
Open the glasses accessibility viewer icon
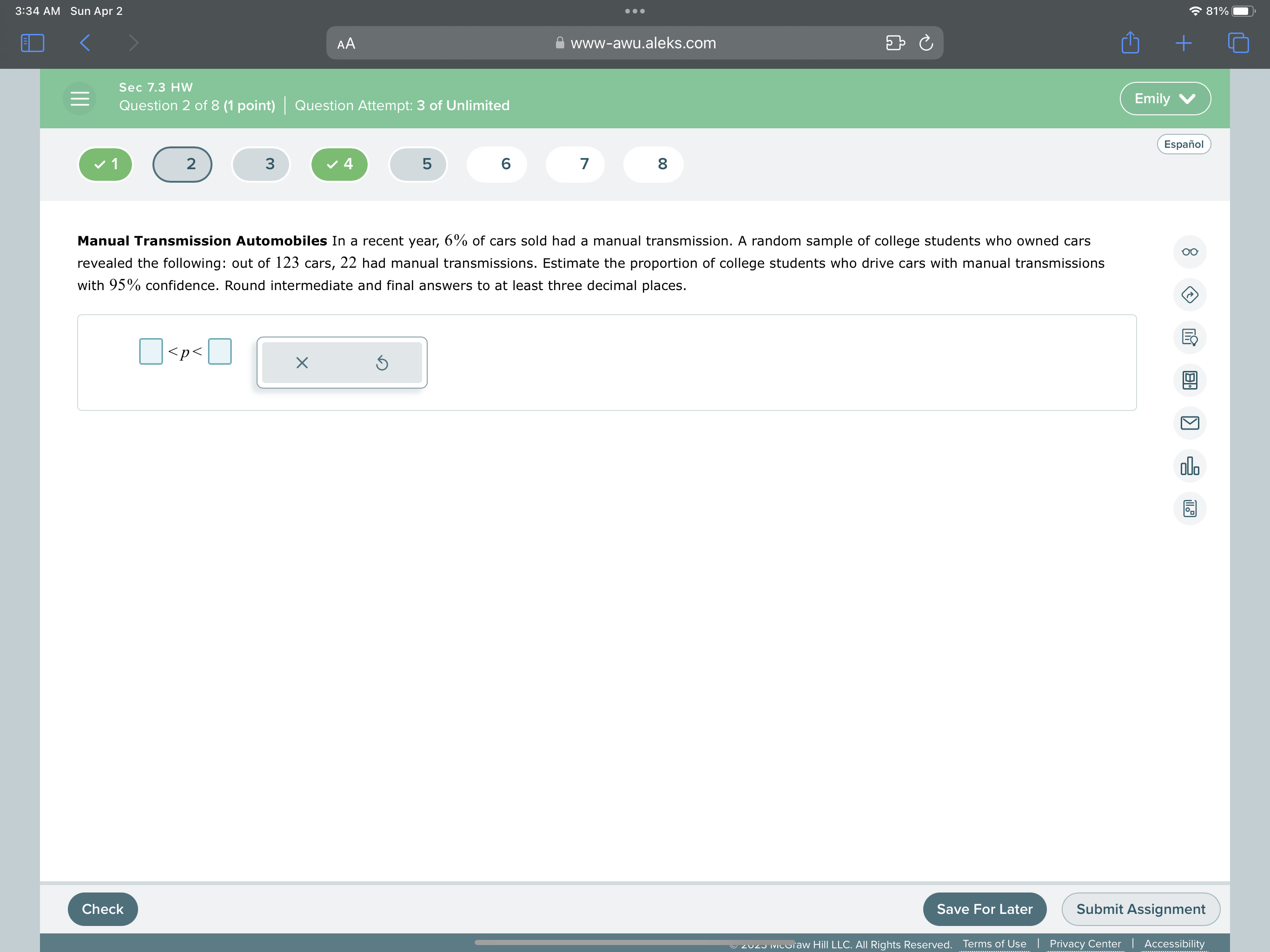(1189, 252)
